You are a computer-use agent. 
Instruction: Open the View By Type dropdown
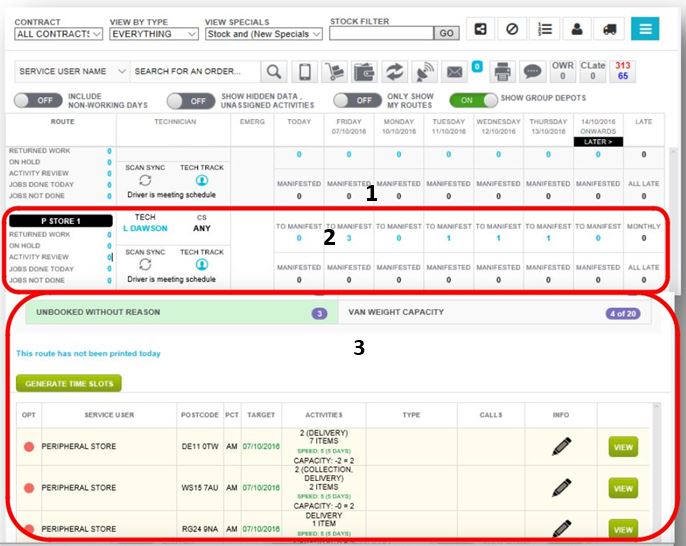click(154, 34)
